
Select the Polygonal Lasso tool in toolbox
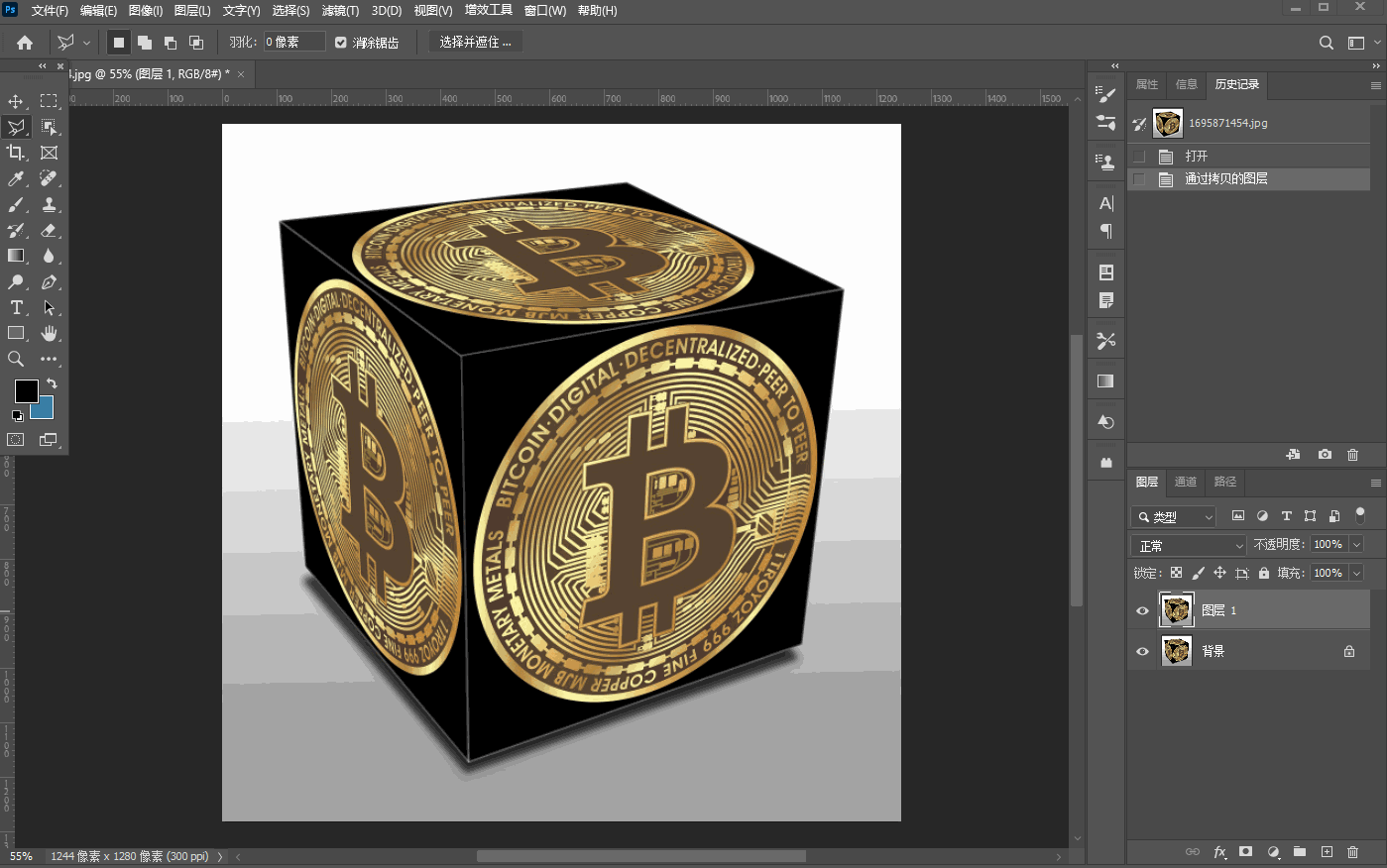16,127
